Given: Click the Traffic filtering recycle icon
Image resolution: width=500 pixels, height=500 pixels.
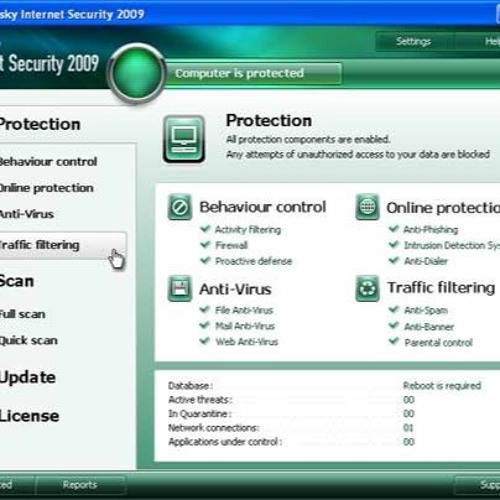Looking at the screenshot, I should 367,288.
